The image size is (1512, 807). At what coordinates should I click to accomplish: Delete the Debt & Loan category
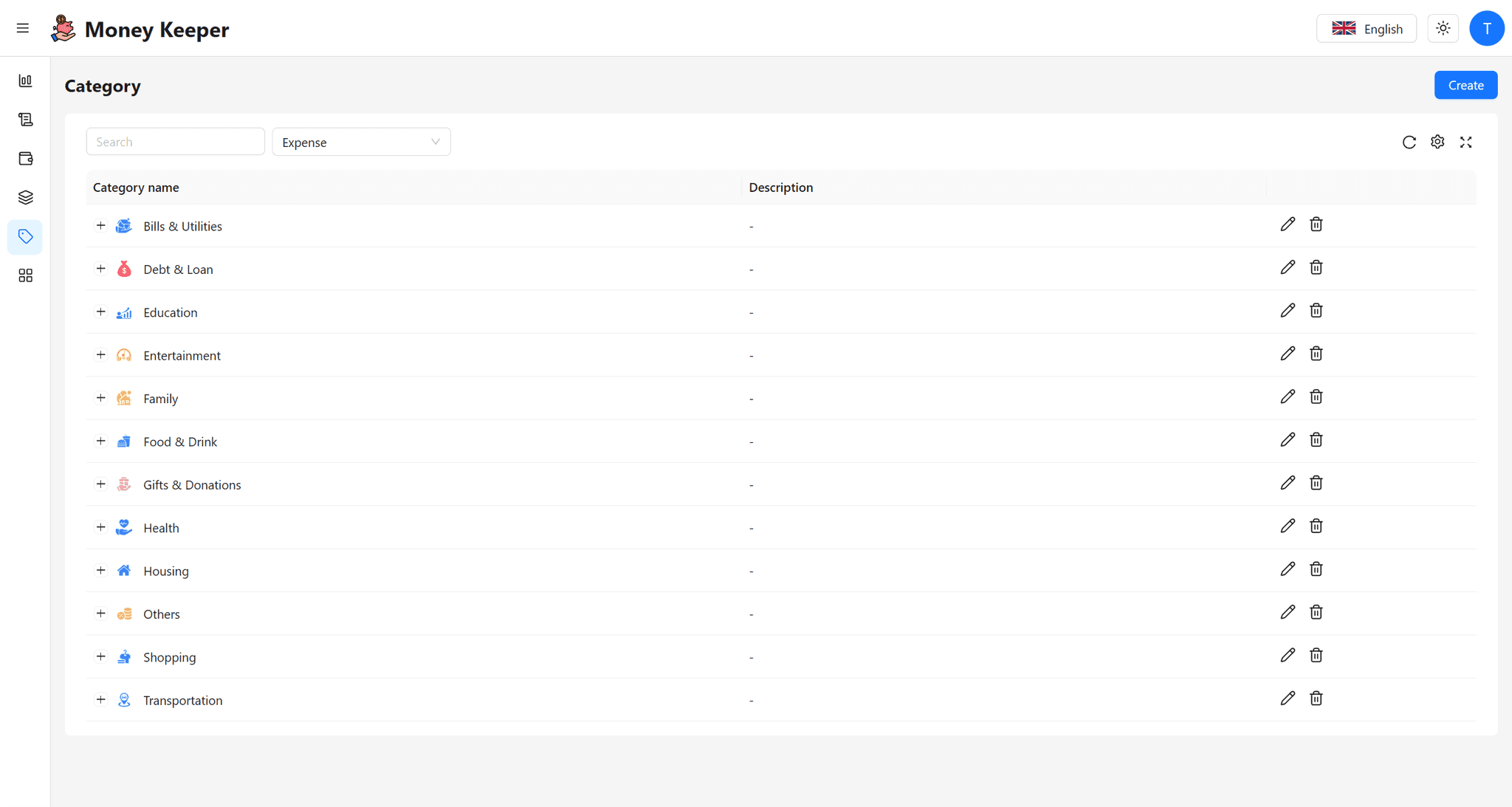pos(1316,267)
